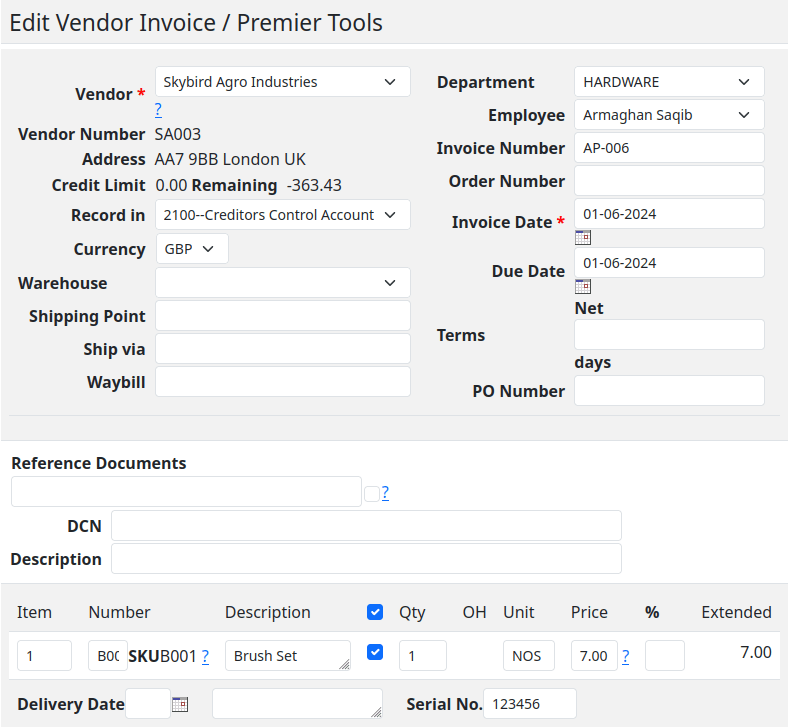Click the discount percent field in the Brush Set row
Viewport: 793px width, 727px height.
pyautogui.click(x=665, y=656)
